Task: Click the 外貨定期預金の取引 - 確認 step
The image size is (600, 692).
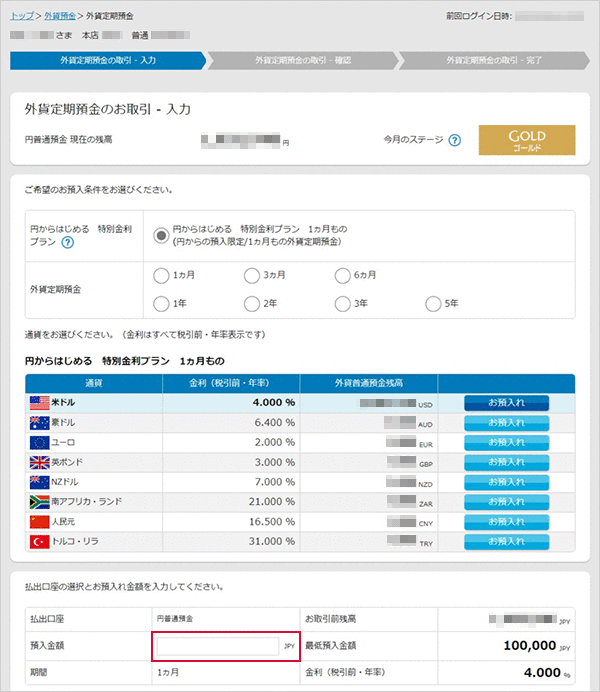Action: (303, 60)
